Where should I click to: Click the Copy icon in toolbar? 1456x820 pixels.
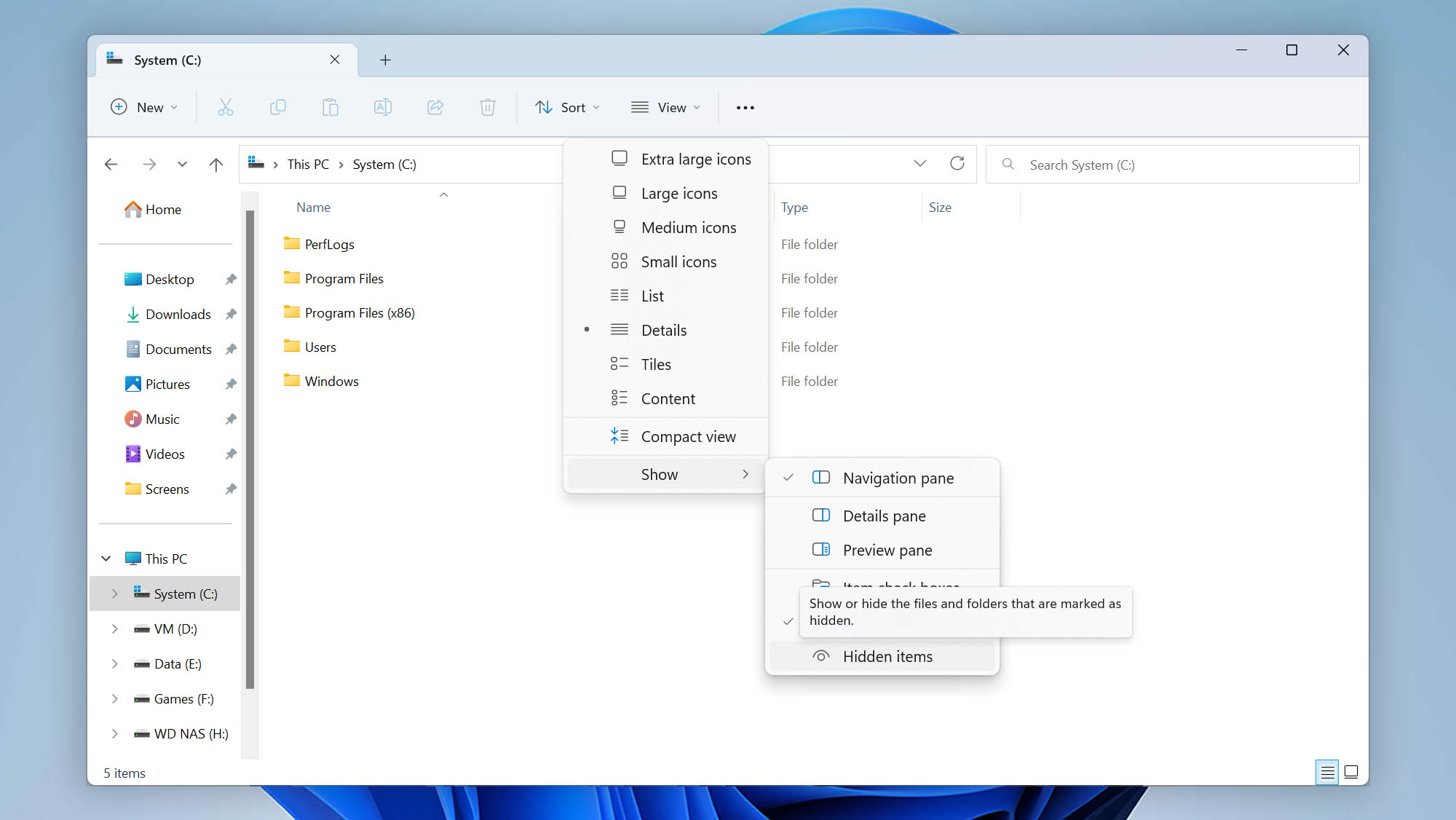click(277, 107)
